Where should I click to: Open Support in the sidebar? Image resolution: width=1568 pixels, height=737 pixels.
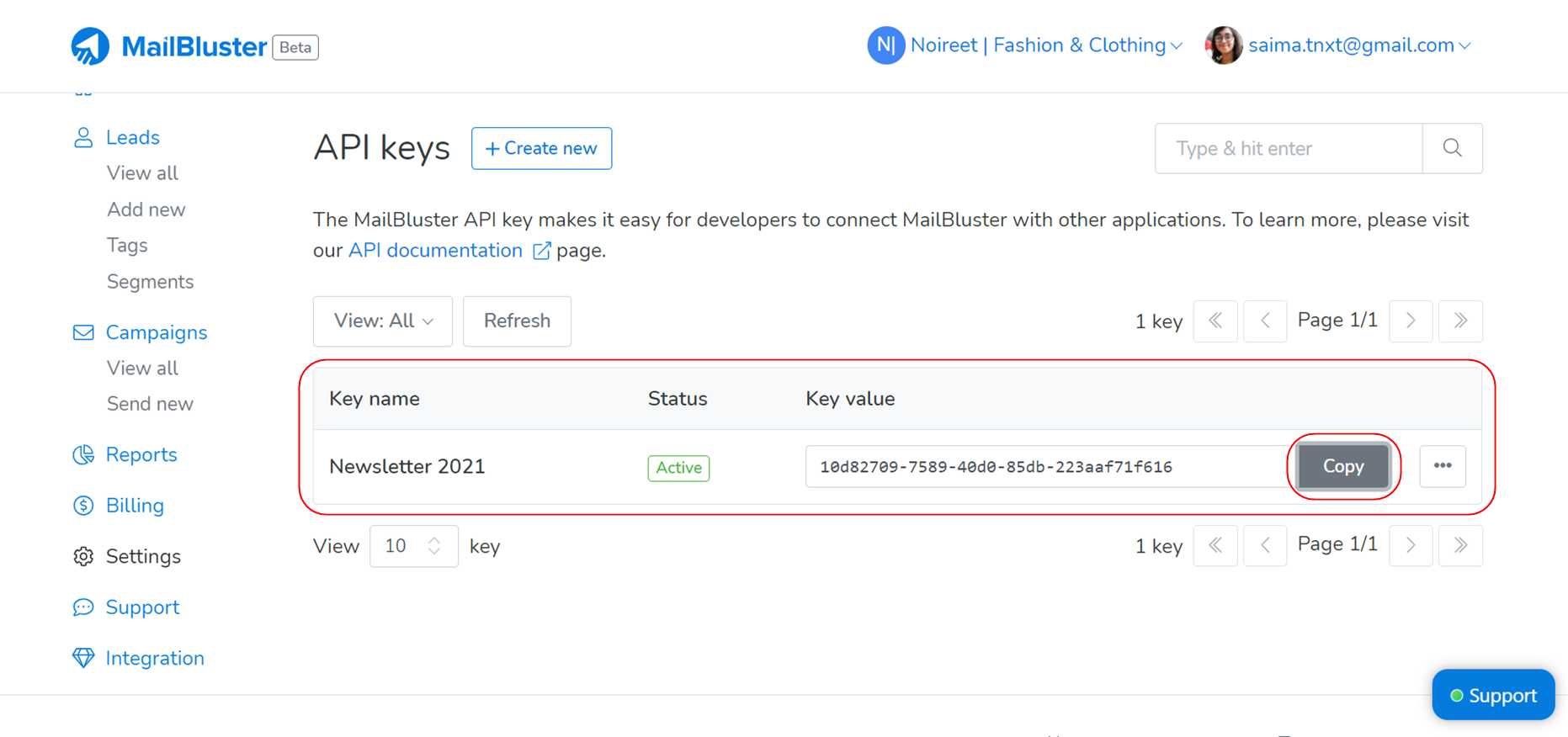coord(142,607)
